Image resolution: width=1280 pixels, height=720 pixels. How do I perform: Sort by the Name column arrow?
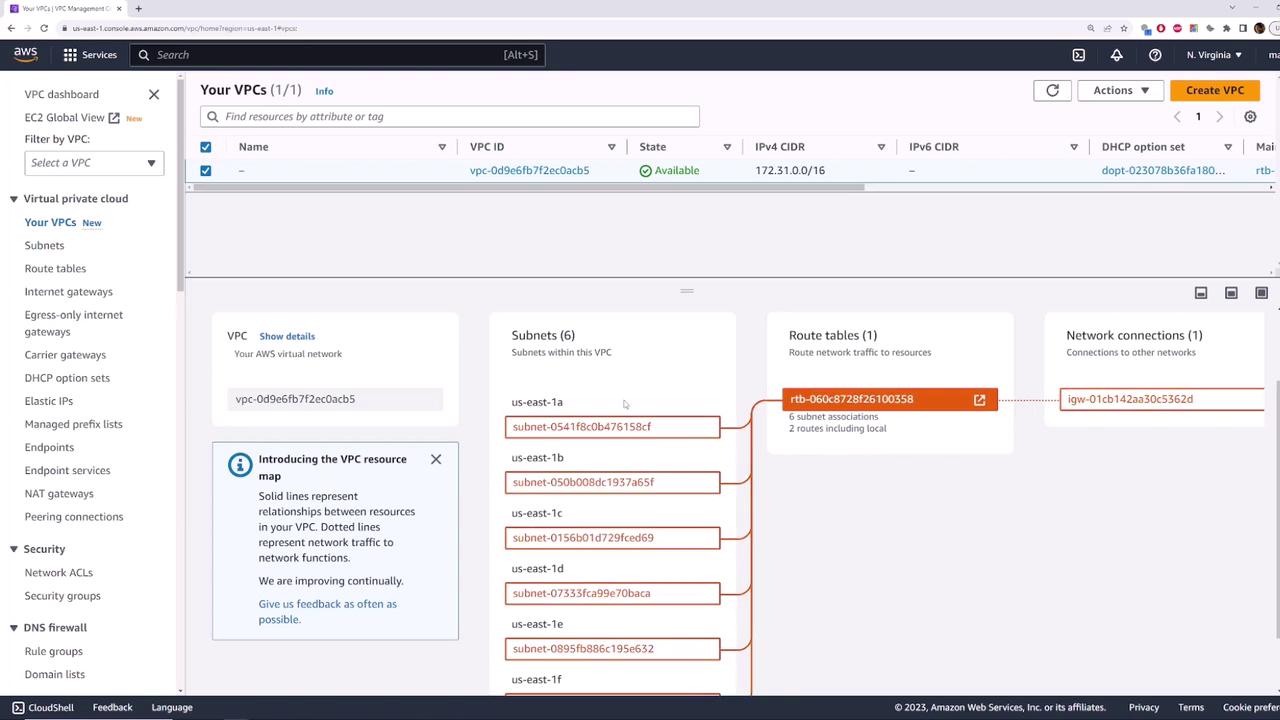442,147
